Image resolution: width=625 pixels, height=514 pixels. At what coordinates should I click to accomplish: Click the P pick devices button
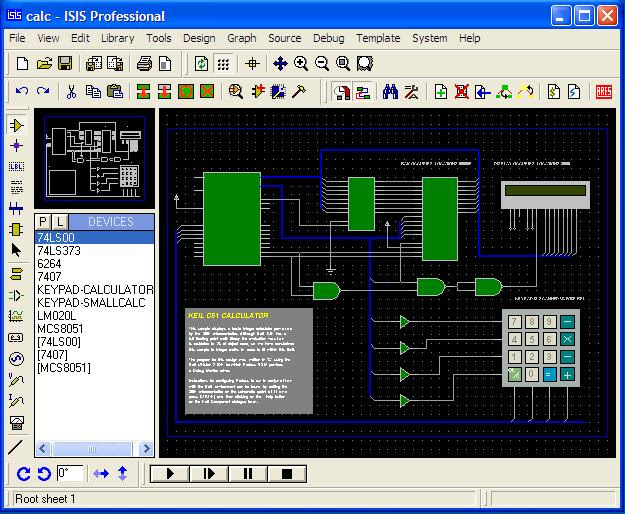coord(43,222)
